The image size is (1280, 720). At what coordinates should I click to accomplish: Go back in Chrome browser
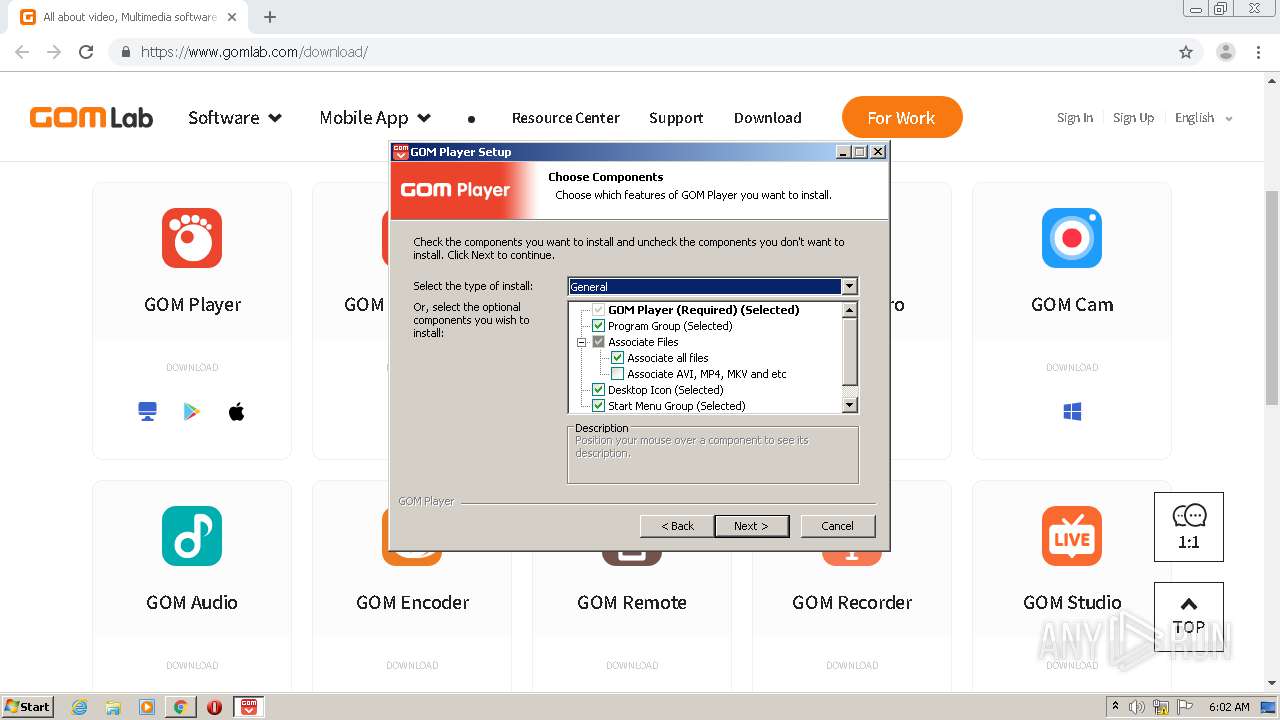click(x=22, y=52)
